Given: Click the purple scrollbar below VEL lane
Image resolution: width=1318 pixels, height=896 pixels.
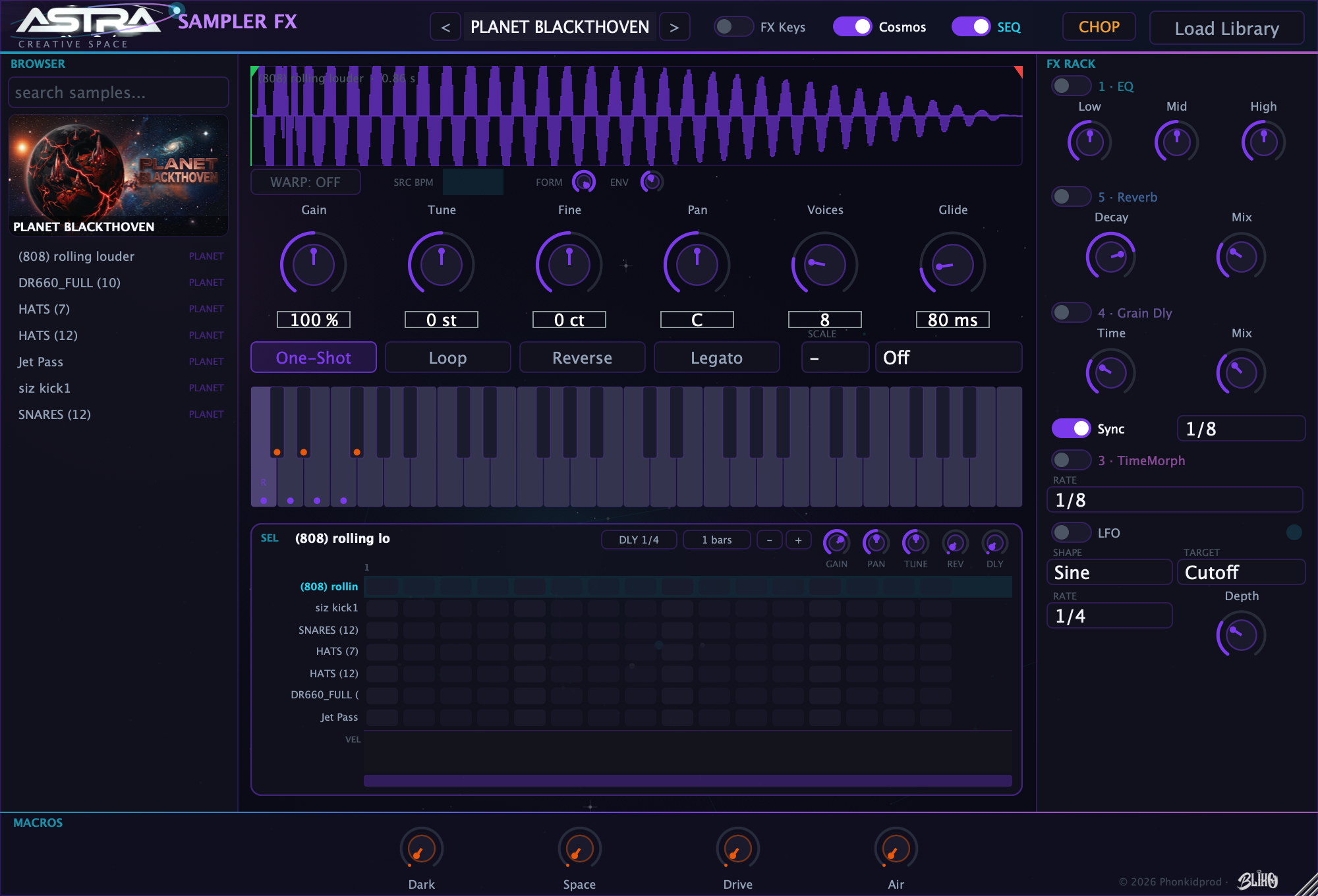Looking at the screenshot, I should pos(688,781).
